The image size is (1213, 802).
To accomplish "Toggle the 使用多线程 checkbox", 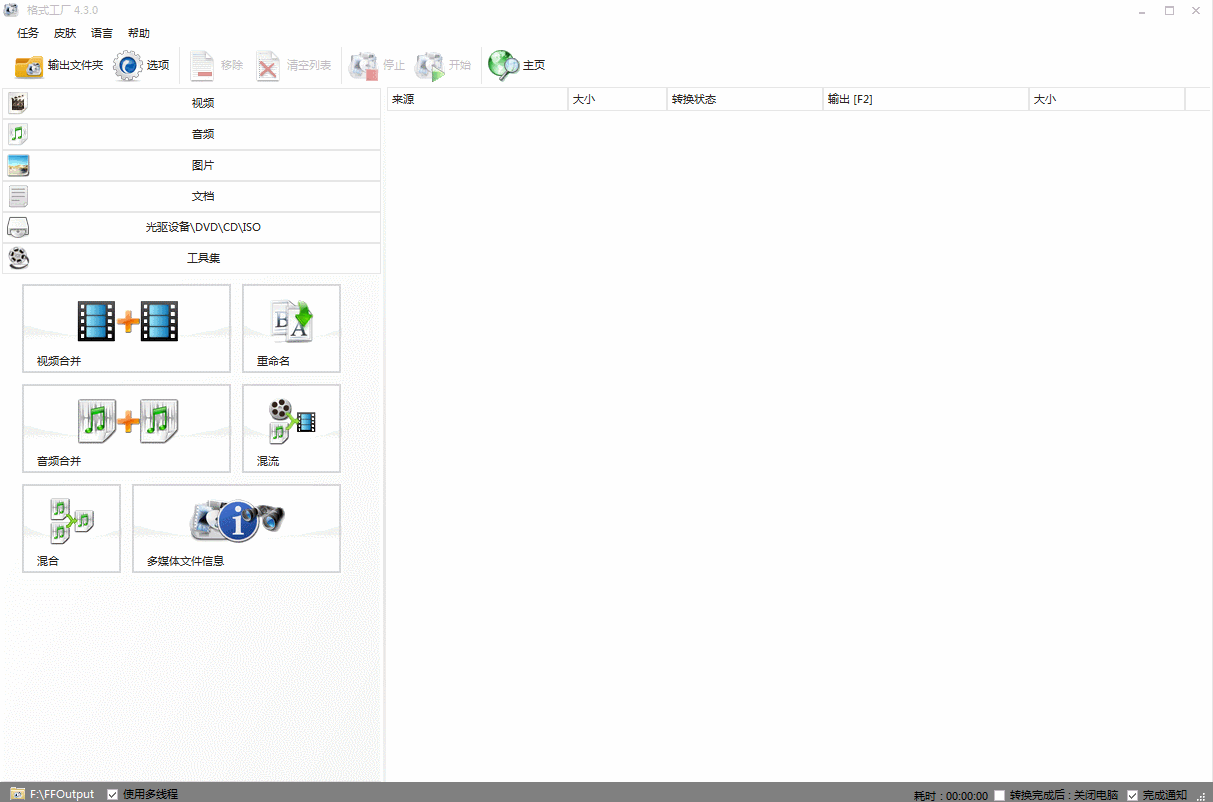I will [113, 794].
